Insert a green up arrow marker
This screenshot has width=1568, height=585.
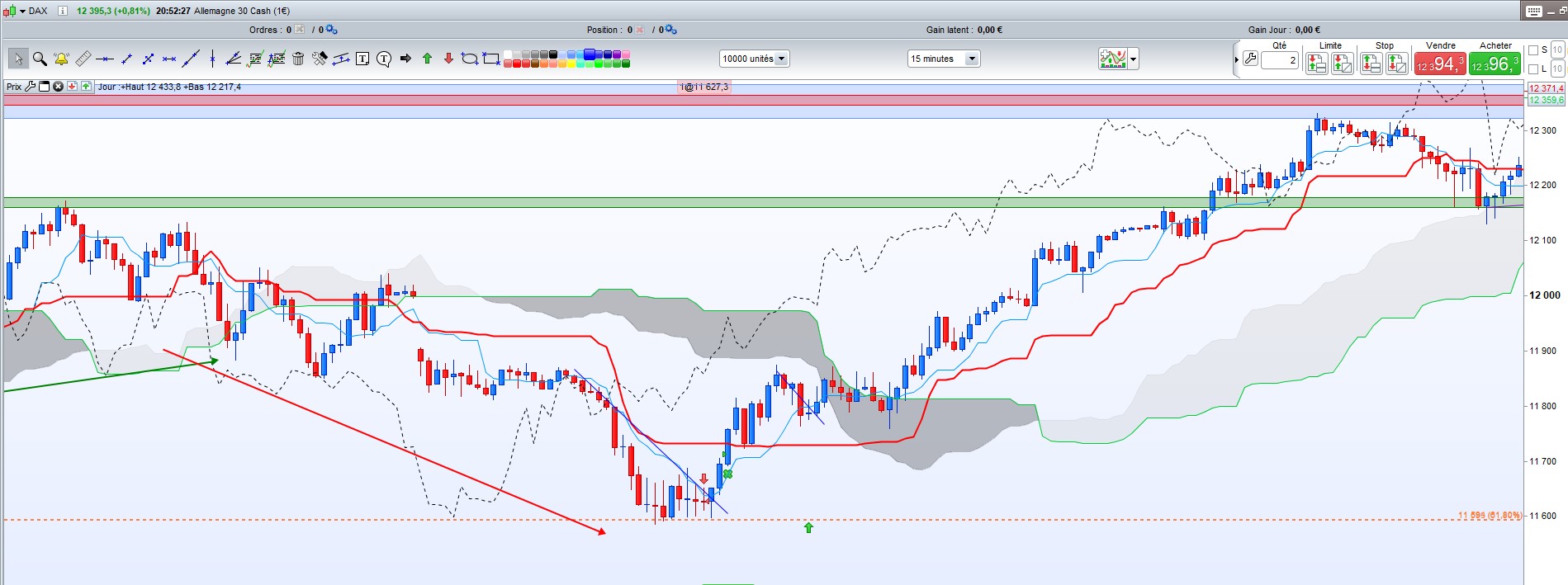[427, 59]
